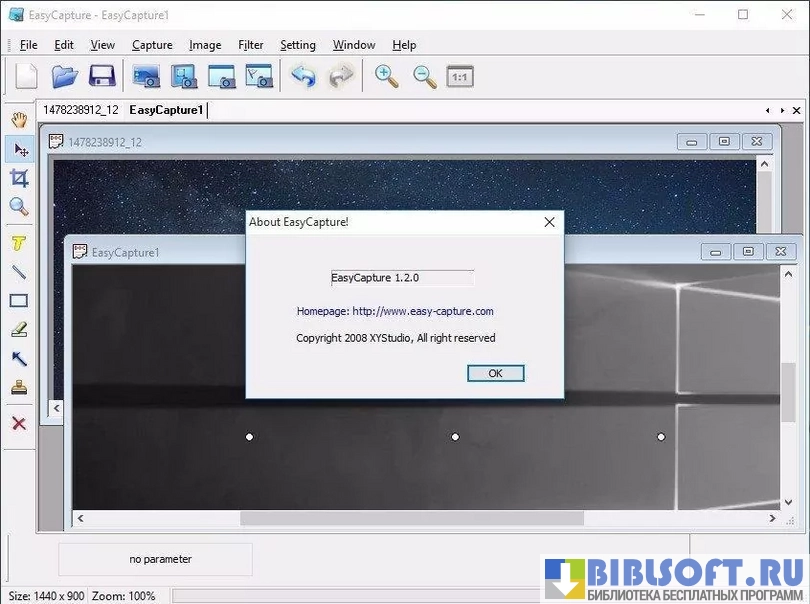Image resolution: width=810 pixels, height=604 pixels.
Task: Click the Zoom Out magnifier icon
Action: point(424,76)
